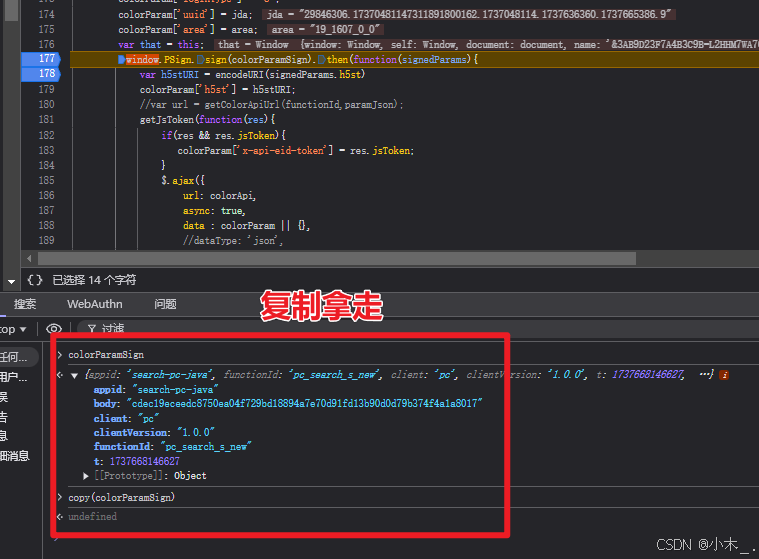Switch to the 搜索 tab
The height and width of the screenshot is (559, 759).
[25, 304]
